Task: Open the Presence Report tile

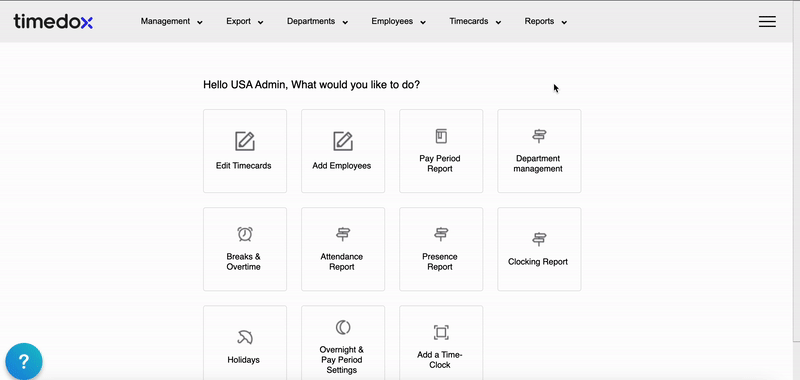Action: [x=441, y=249]
